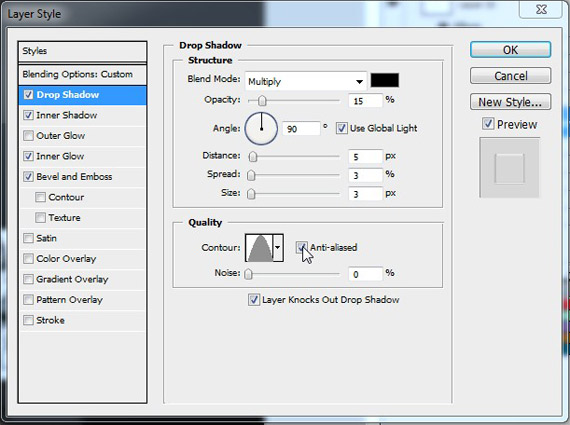Click the angle dial control
570x425 pixels.
[261, 129]
